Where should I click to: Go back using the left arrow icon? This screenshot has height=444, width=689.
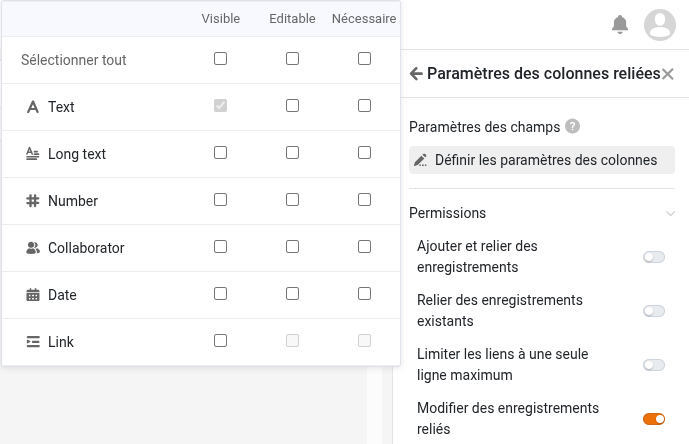pyautogui.click(x=416, y=73)
